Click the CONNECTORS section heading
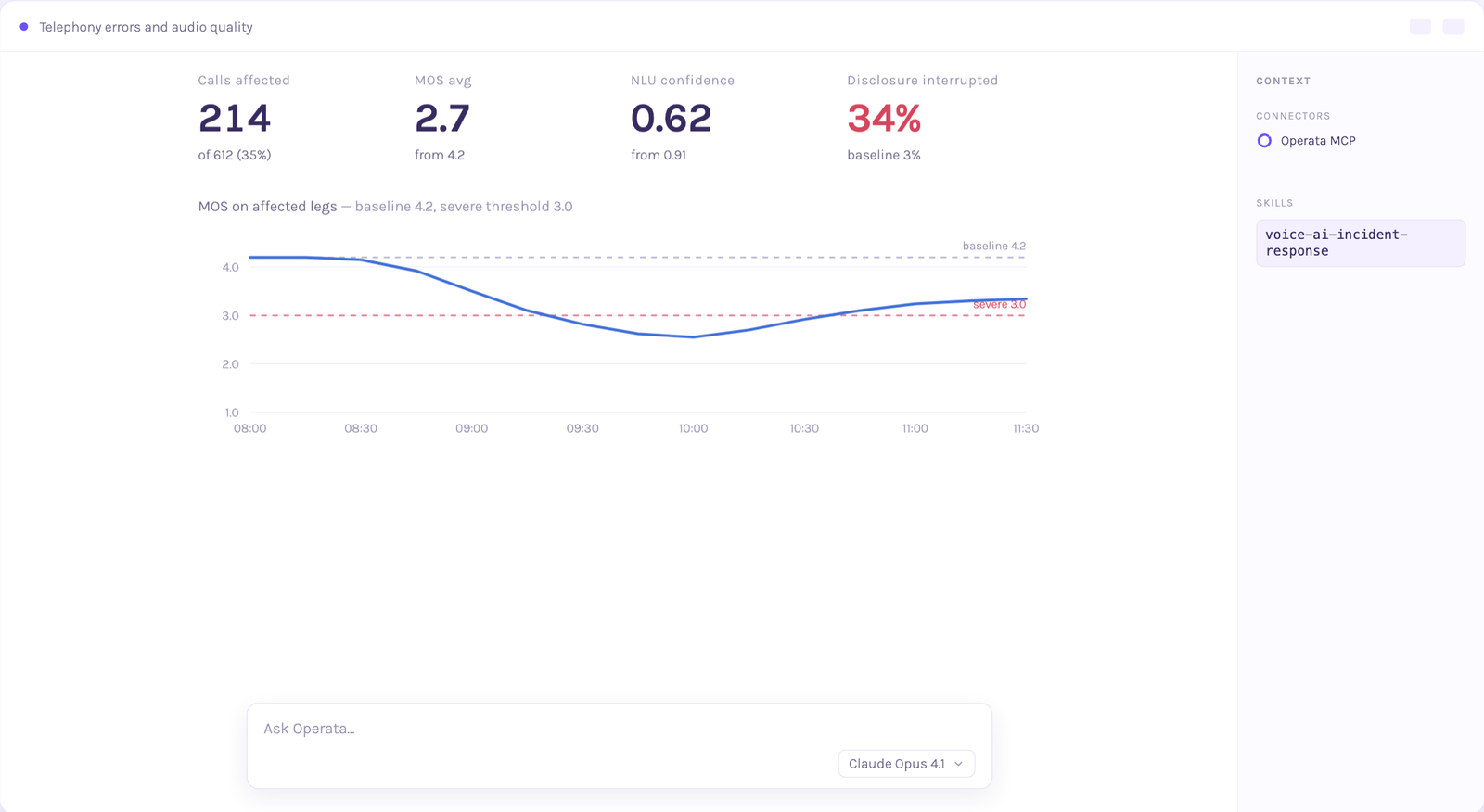The width and height of the screenshot is (1484, 812). tap(1293, 116)
